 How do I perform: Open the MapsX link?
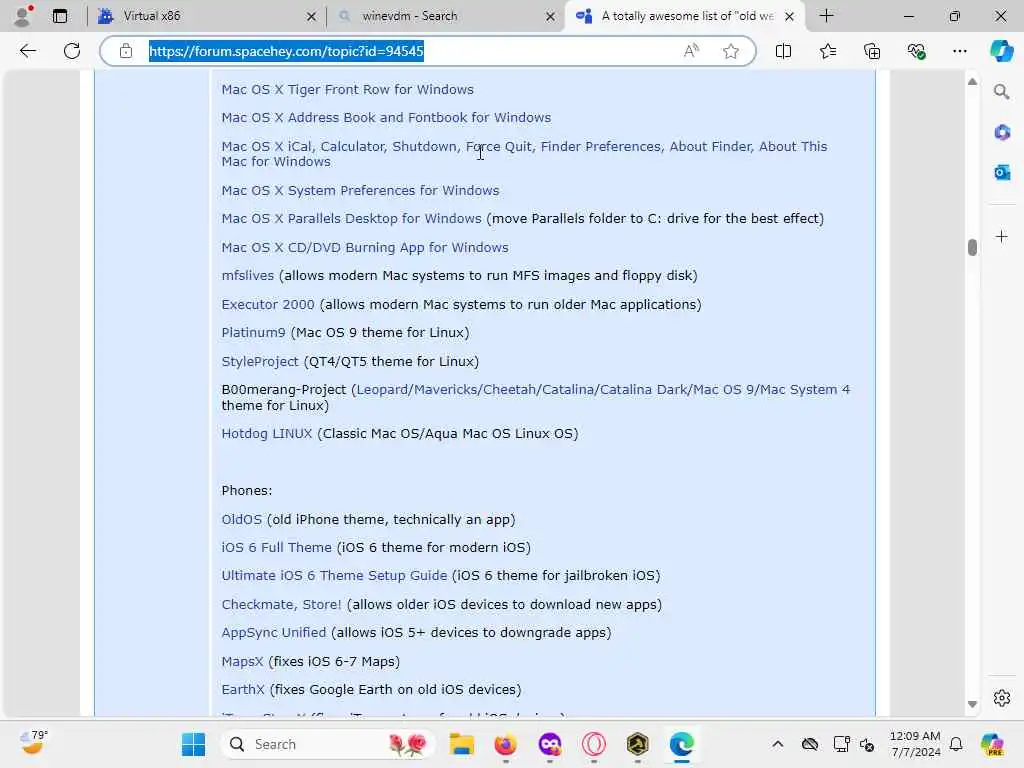point(242,662)
